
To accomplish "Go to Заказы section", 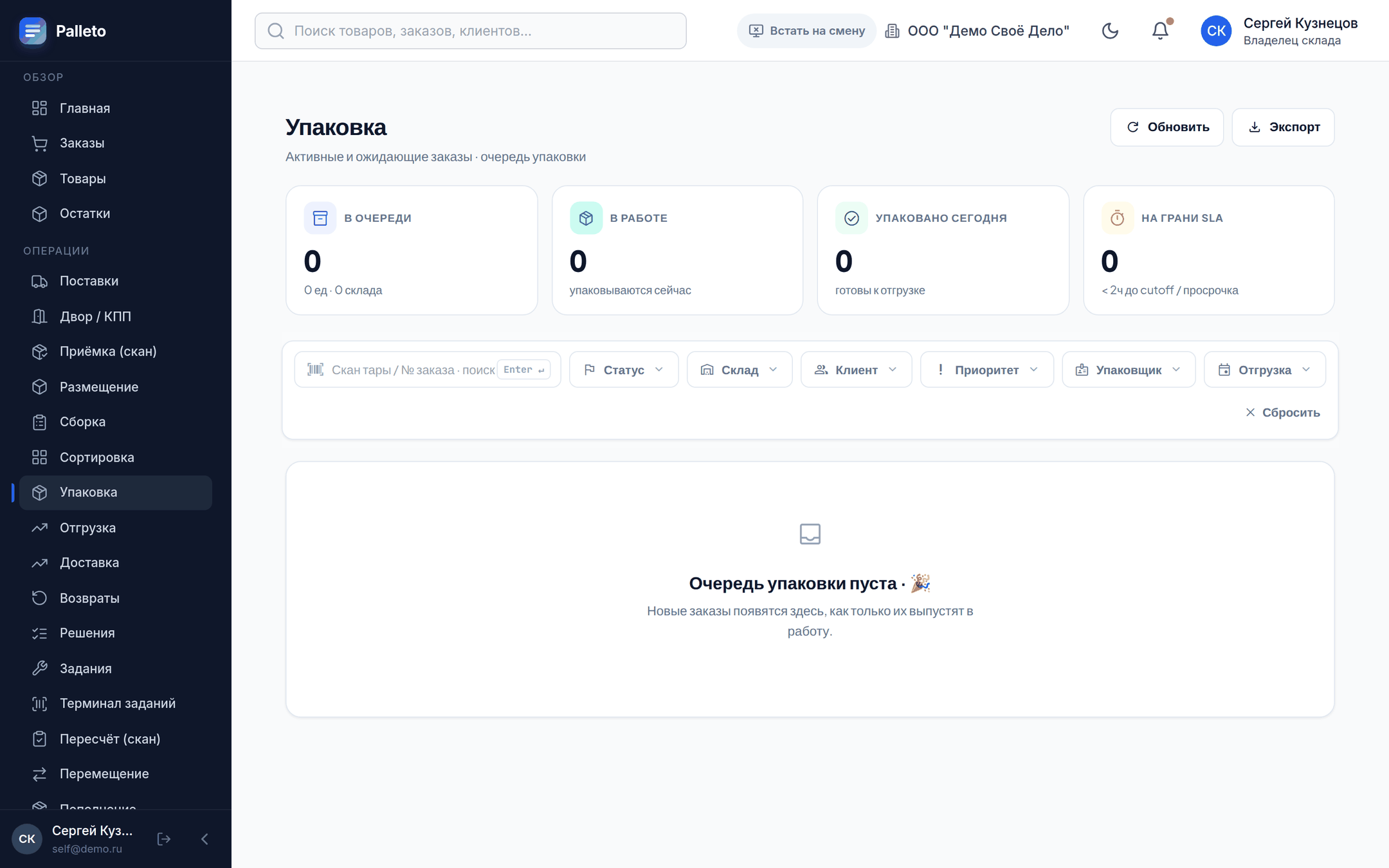I will [116, 143].
